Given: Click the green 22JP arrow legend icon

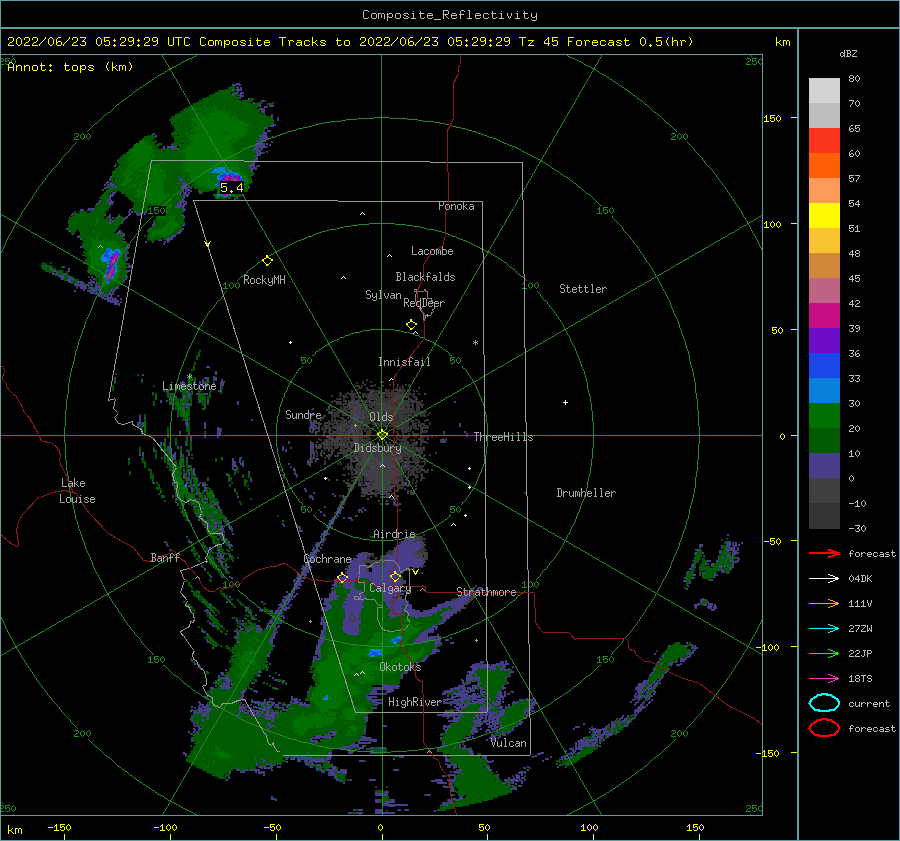Looking at the screenshot, I should pyautogui.click(x=824, y=653).
